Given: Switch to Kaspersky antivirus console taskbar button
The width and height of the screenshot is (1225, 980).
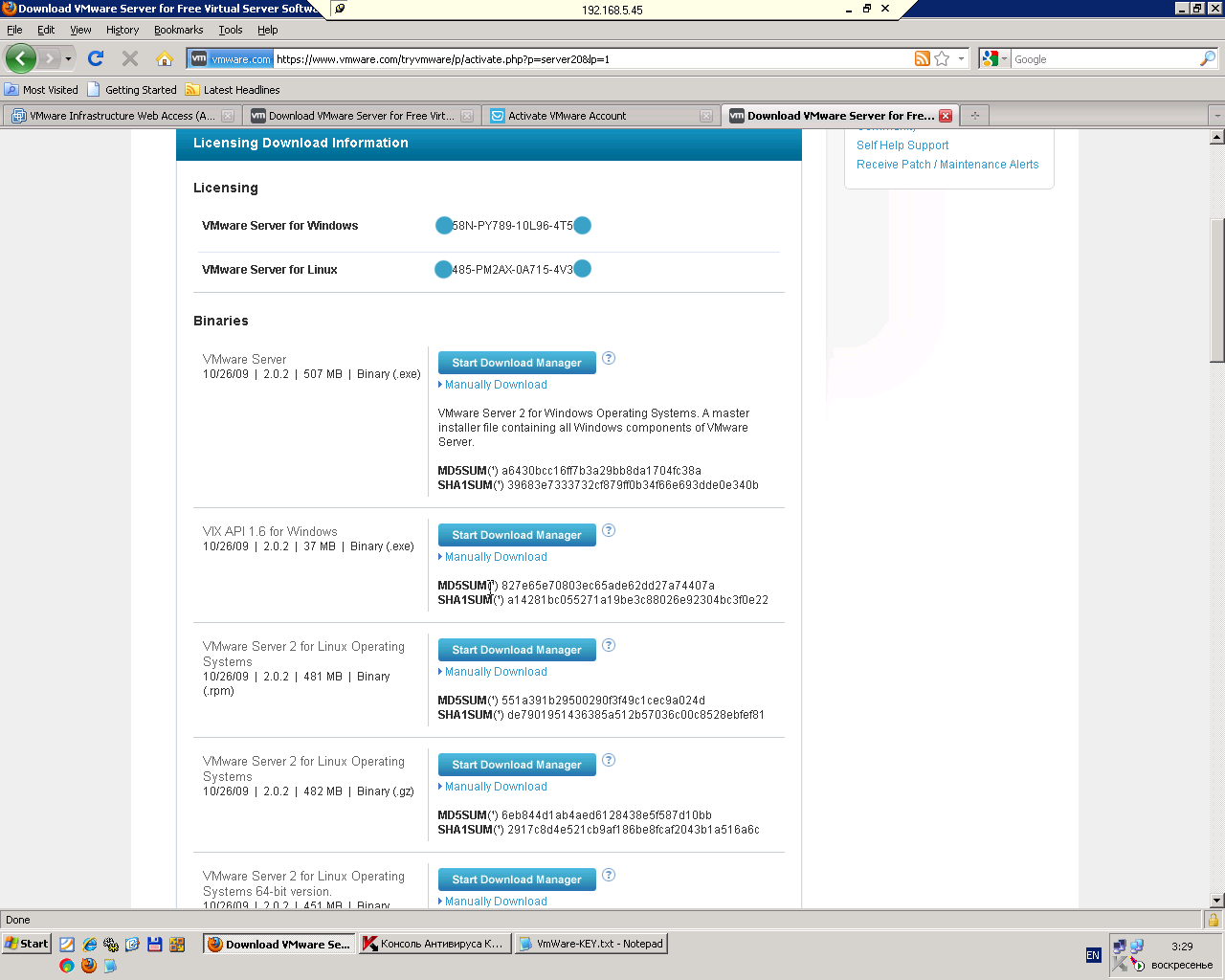Looking at the screenshot, I should click(434, 944).
